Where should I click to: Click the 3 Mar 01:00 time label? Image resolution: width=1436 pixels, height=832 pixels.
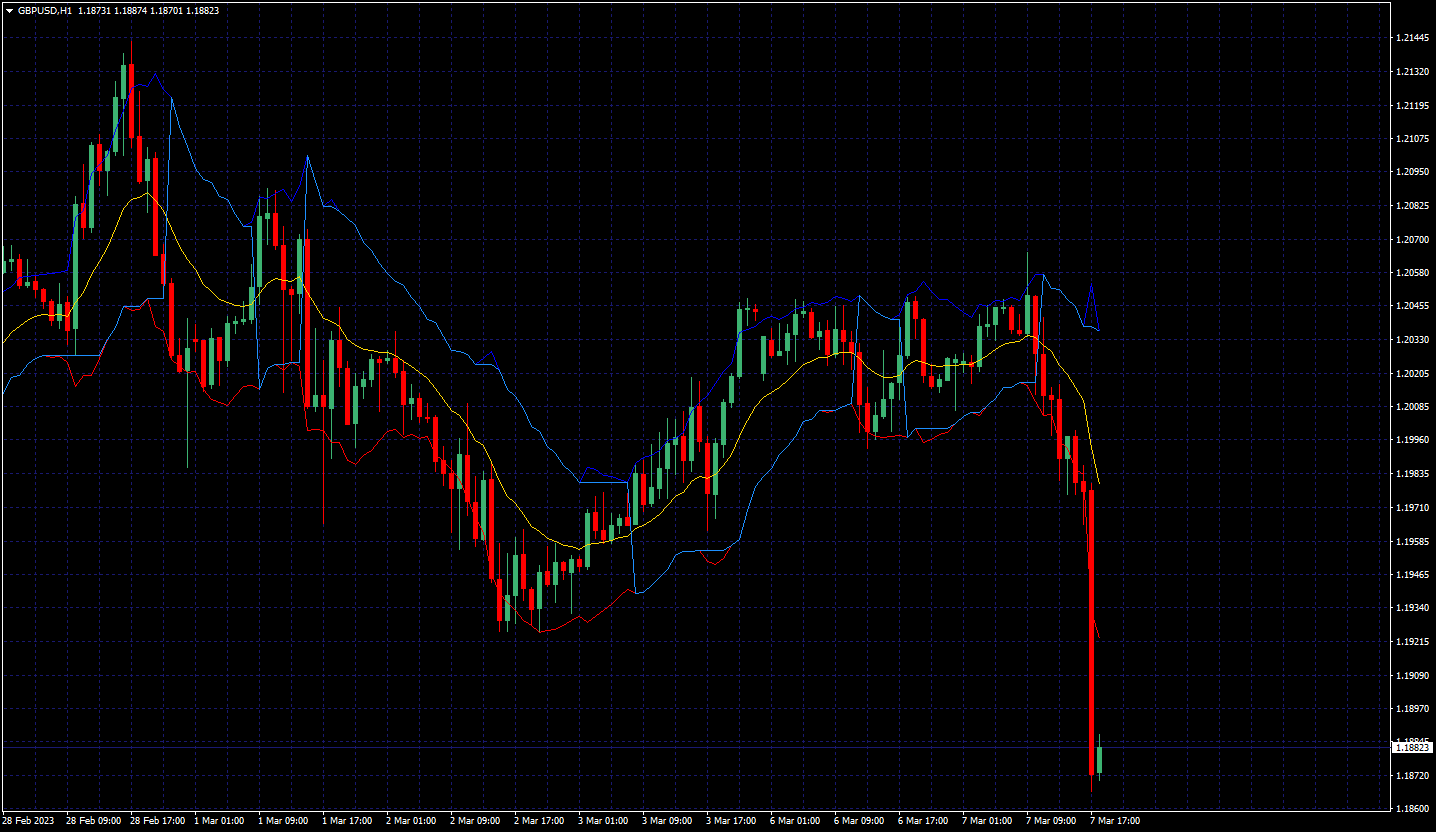coord(603,821)
